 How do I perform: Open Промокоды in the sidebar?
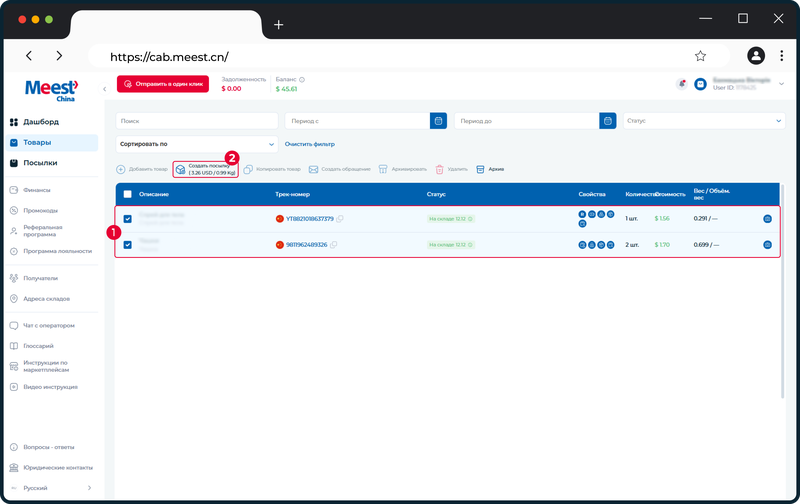coord(34,211)
